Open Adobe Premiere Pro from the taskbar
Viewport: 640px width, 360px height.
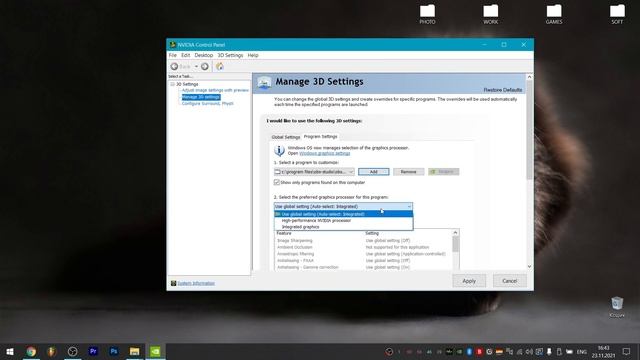tap(93, 351)
